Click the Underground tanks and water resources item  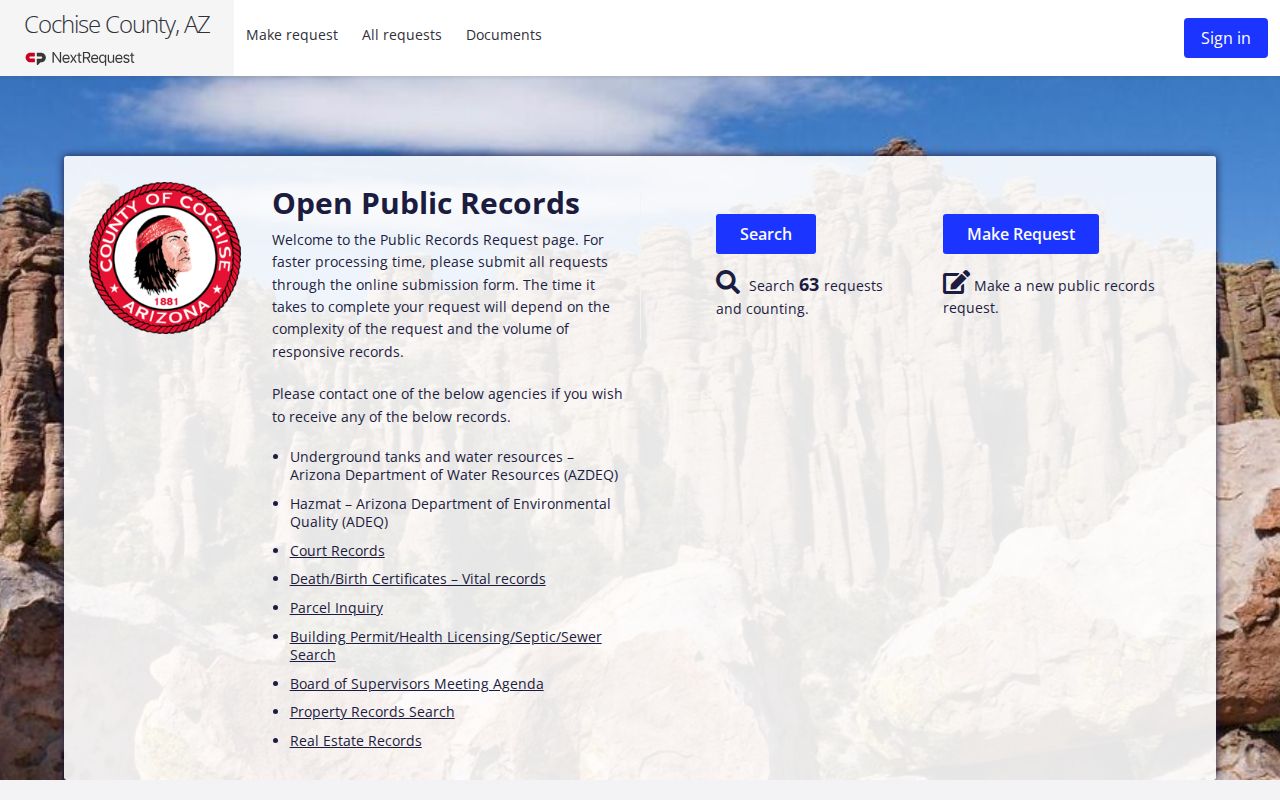coord(454,466)
